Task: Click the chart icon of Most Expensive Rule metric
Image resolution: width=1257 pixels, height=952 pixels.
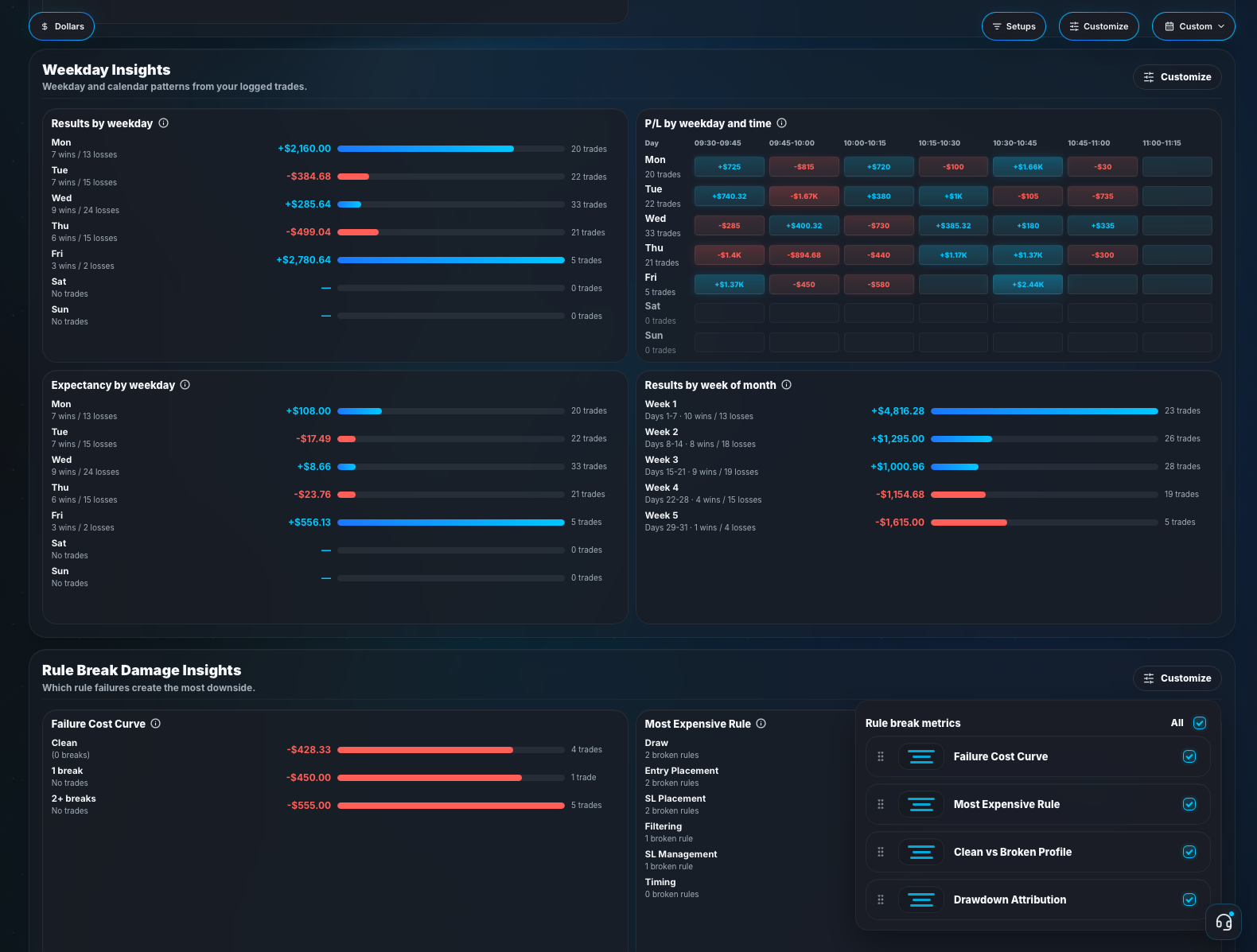Action: tap(921, 804)
